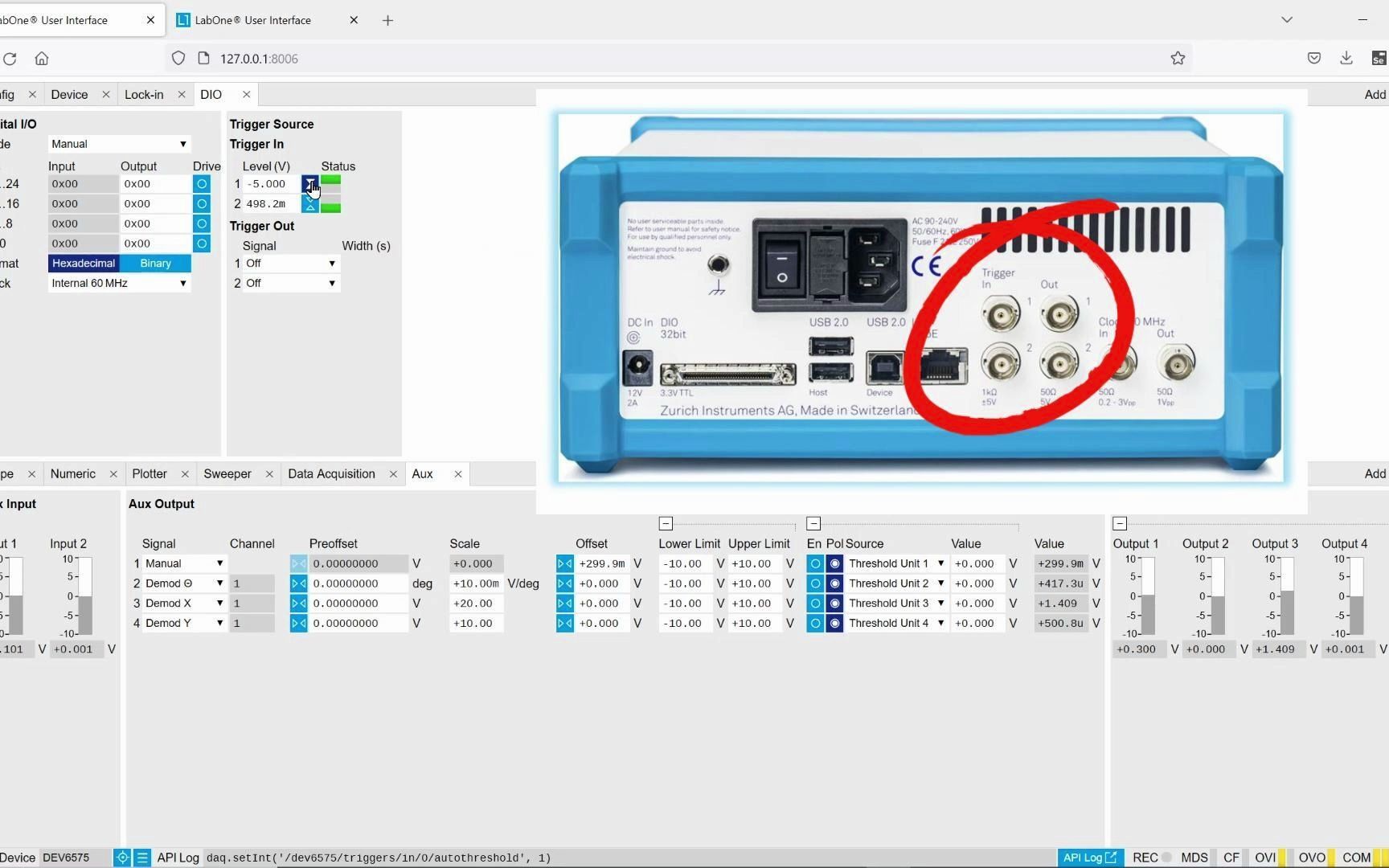This screenshot has height=868, width=1389.
Task: Click Trigger In 1 auto-threshold icon
Action: [309, 184]
